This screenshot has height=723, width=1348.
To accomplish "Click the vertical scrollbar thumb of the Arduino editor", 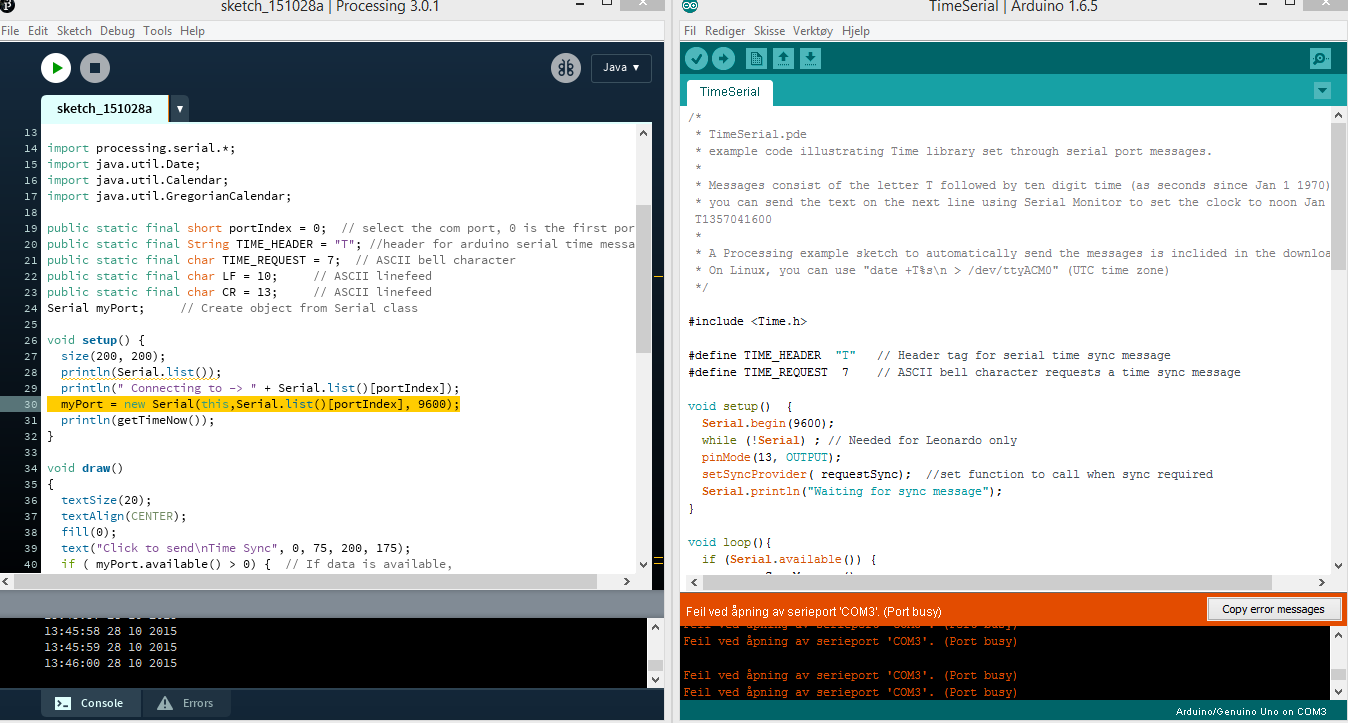I will coord(1339,197).
